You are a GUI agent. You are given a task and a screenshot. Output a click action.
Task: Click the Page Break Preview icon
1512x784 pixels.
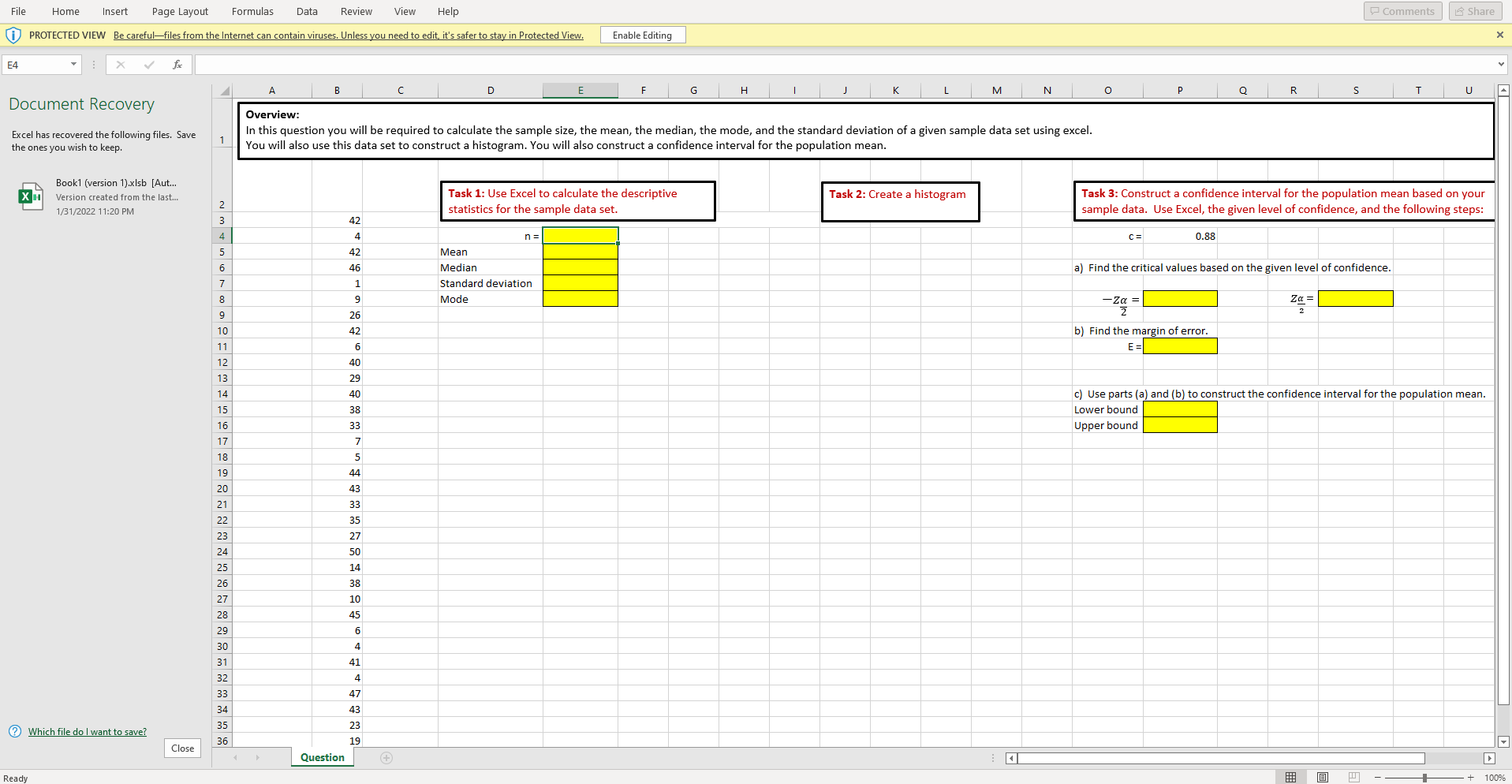(x=1354, y=777)
